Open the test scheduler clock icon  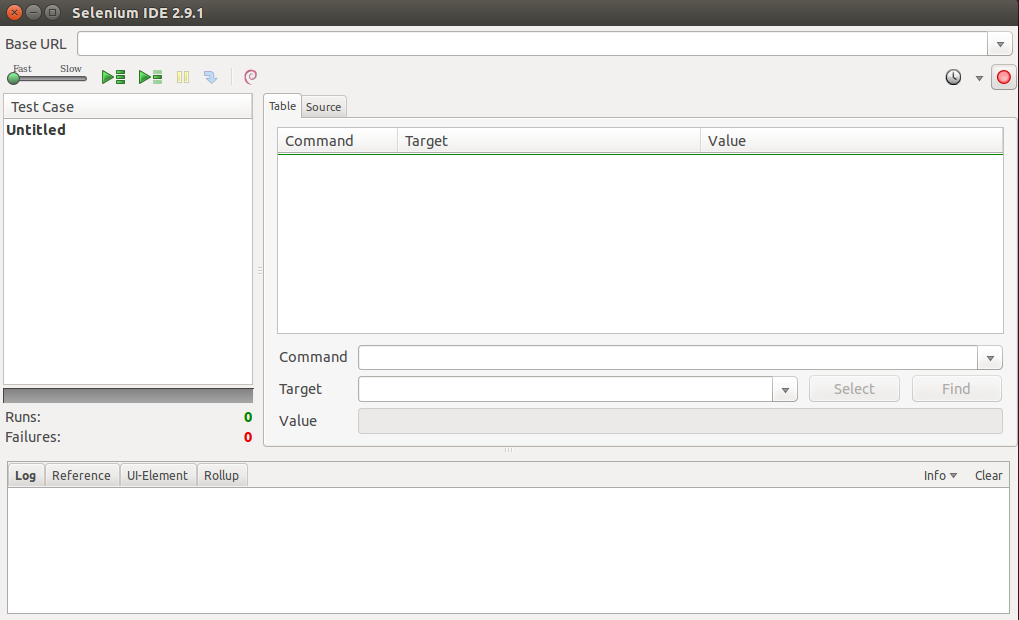point(953,77)
